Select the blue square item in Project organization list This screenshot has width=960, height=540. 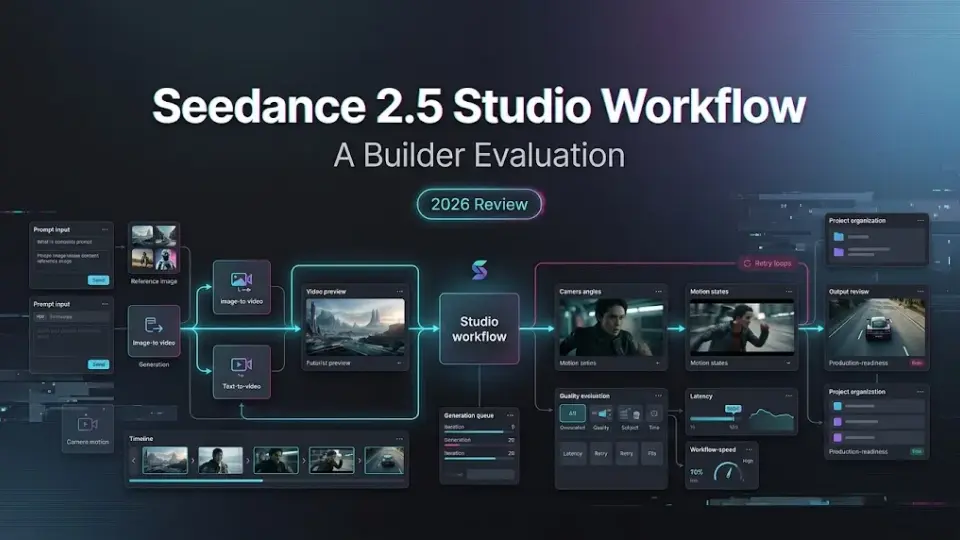click(838, 406)
